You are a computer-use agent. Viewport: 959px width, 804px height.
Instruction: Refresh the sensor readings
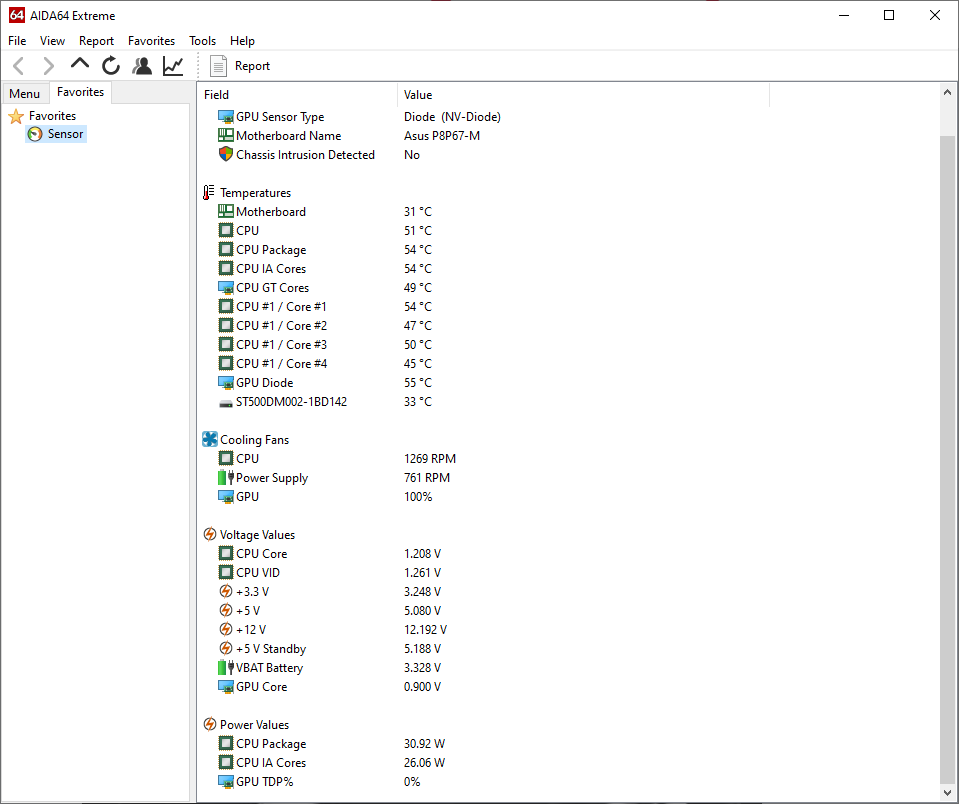click(111, 66)
